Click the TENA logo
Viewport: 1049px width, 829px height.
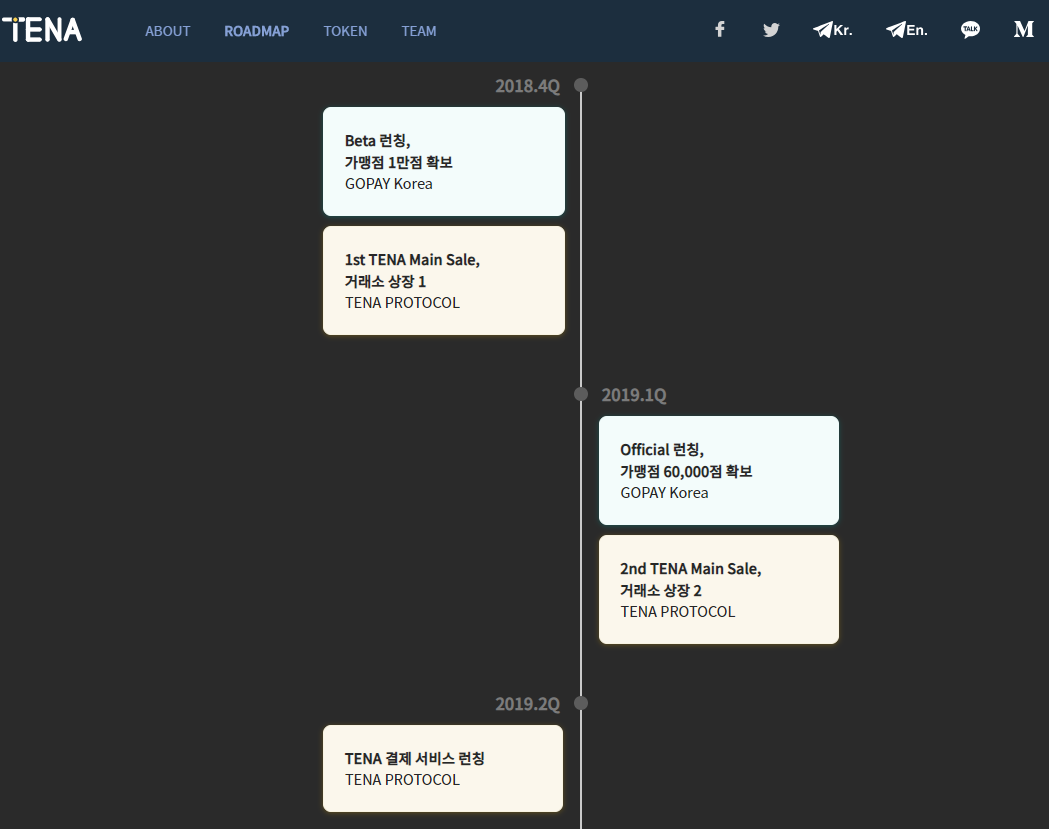coord(42,30)
